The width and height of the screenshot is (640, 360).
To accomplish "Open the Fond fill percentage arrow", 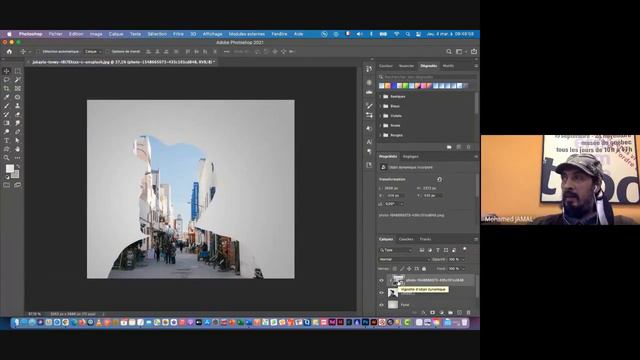I will 463,269.
